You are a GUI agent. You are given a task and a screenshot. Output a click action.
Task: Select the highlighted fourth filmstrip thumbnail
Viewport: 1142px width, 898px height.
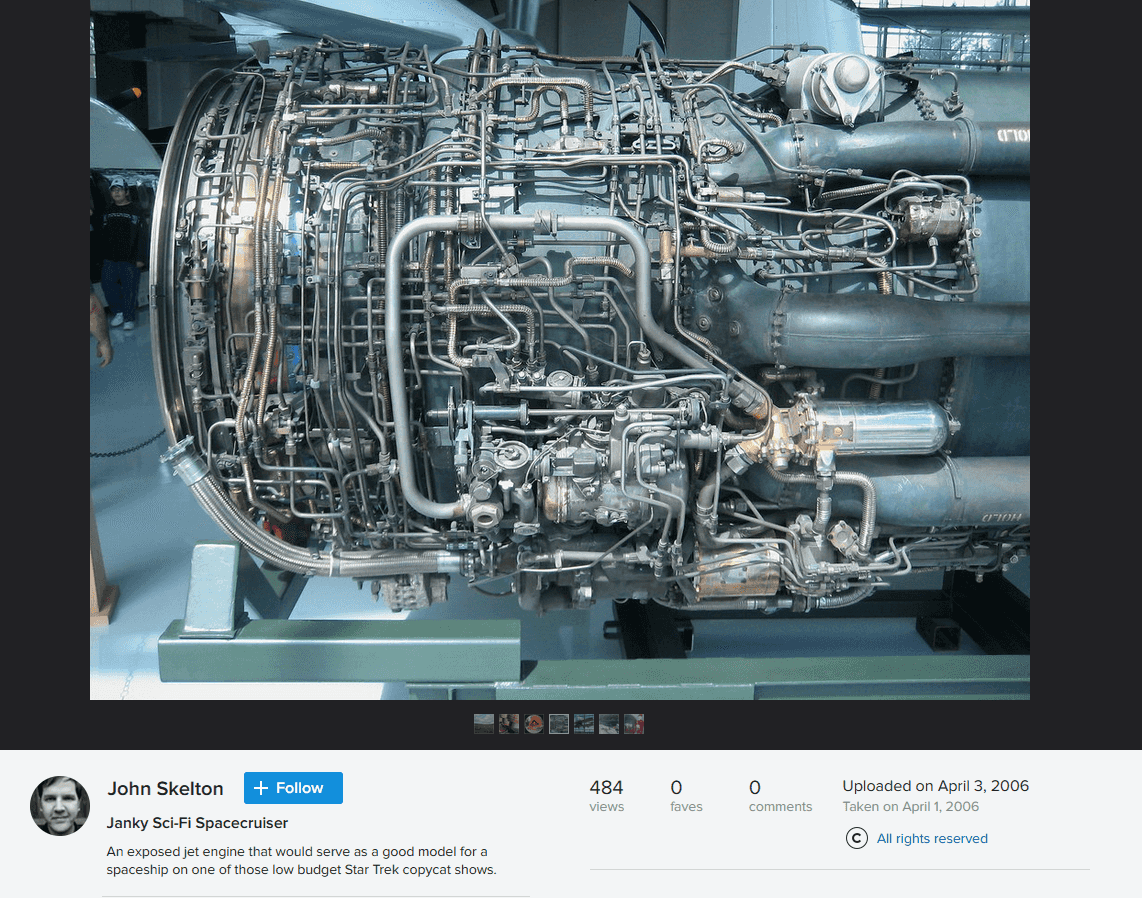pyautogui.click(x=559, y=724)
